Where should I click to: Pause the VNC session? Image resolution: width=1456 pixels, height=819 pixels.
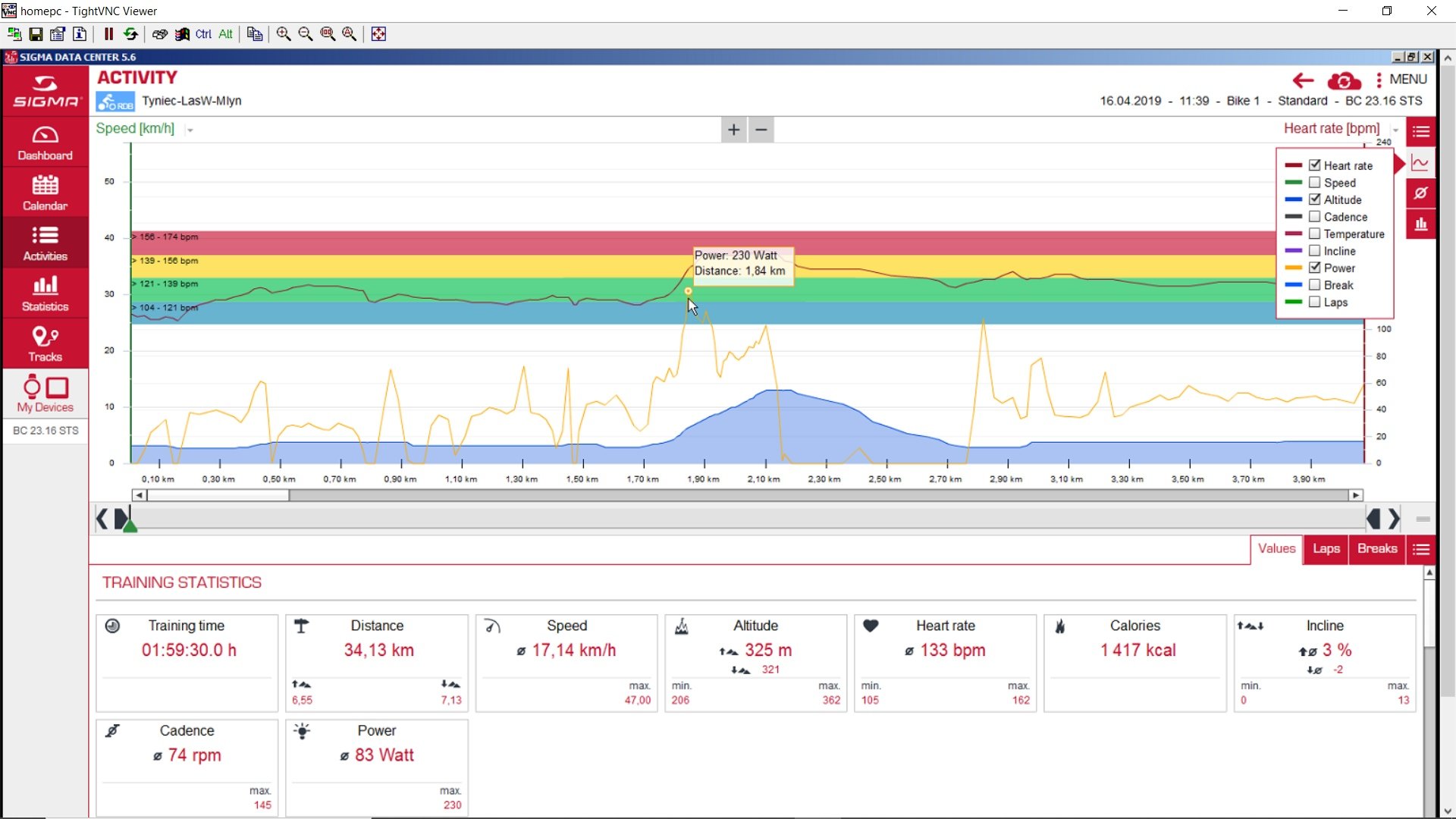click(108, 34)
